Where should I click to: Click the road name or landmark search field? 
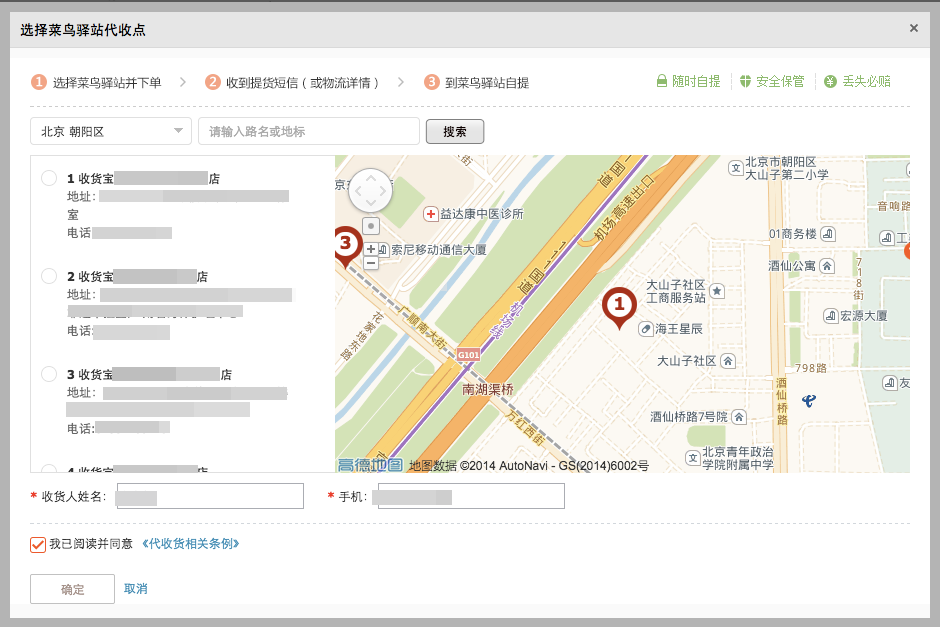309,131
